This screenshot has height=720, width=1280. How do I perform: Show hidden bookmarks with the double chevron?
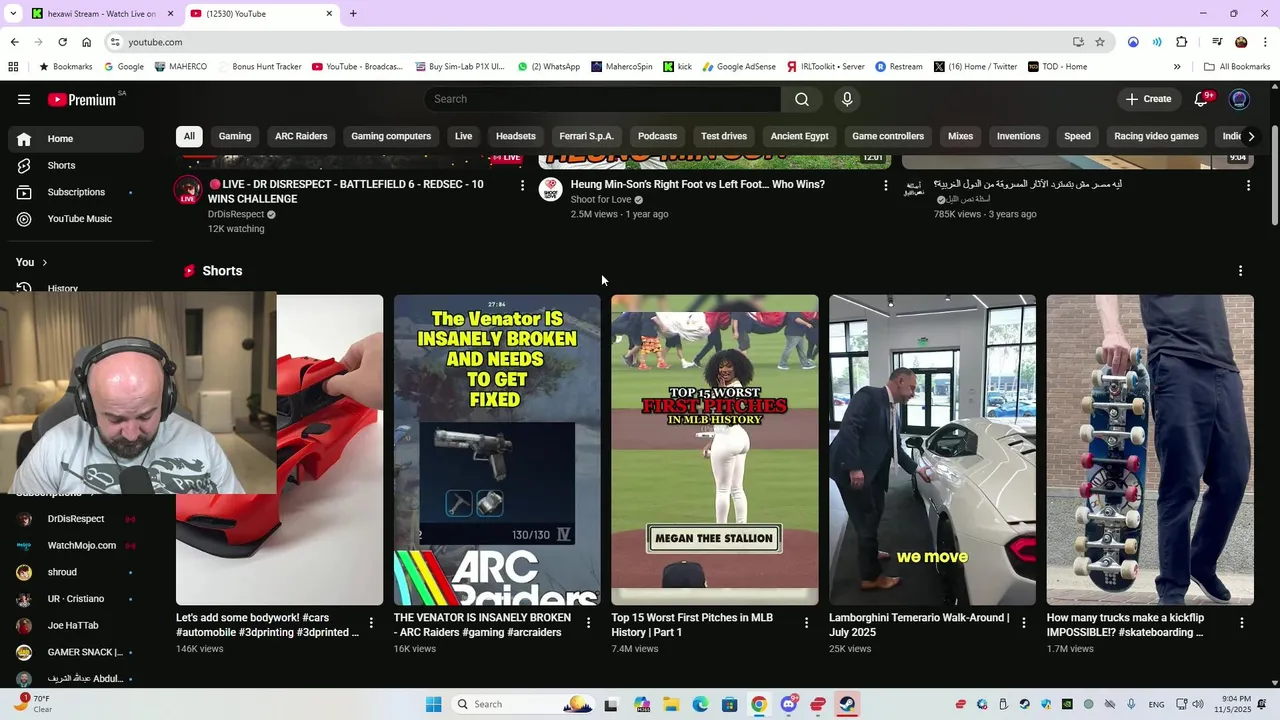(1177, 67)
